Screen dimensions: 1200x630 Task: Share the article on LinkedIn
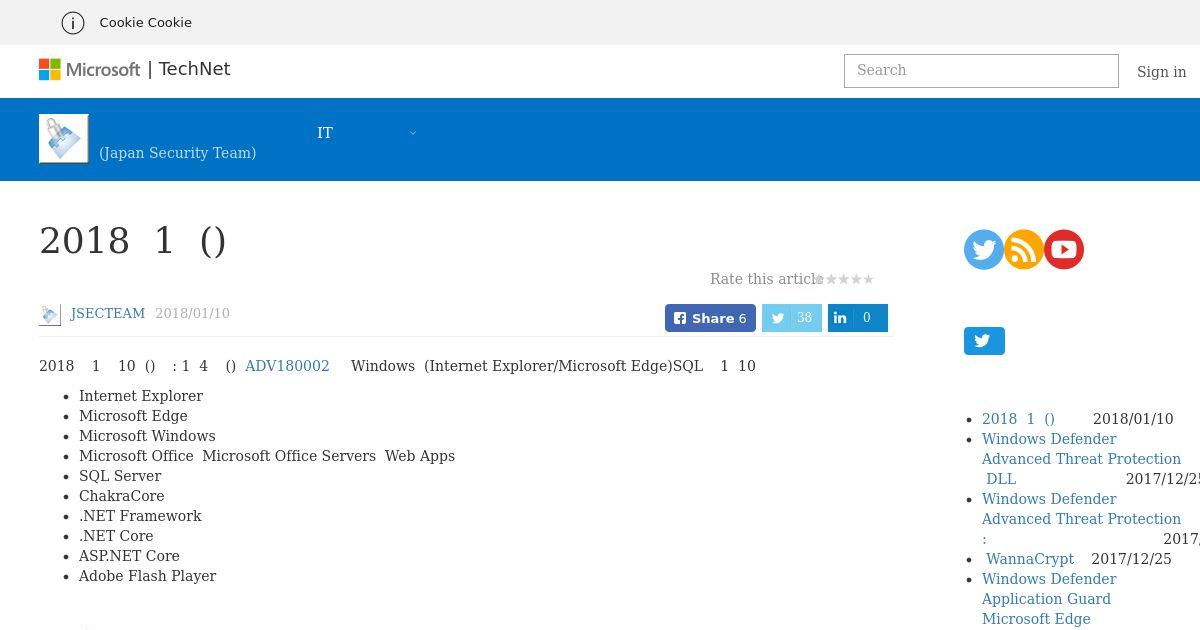(x=858, y=318)
